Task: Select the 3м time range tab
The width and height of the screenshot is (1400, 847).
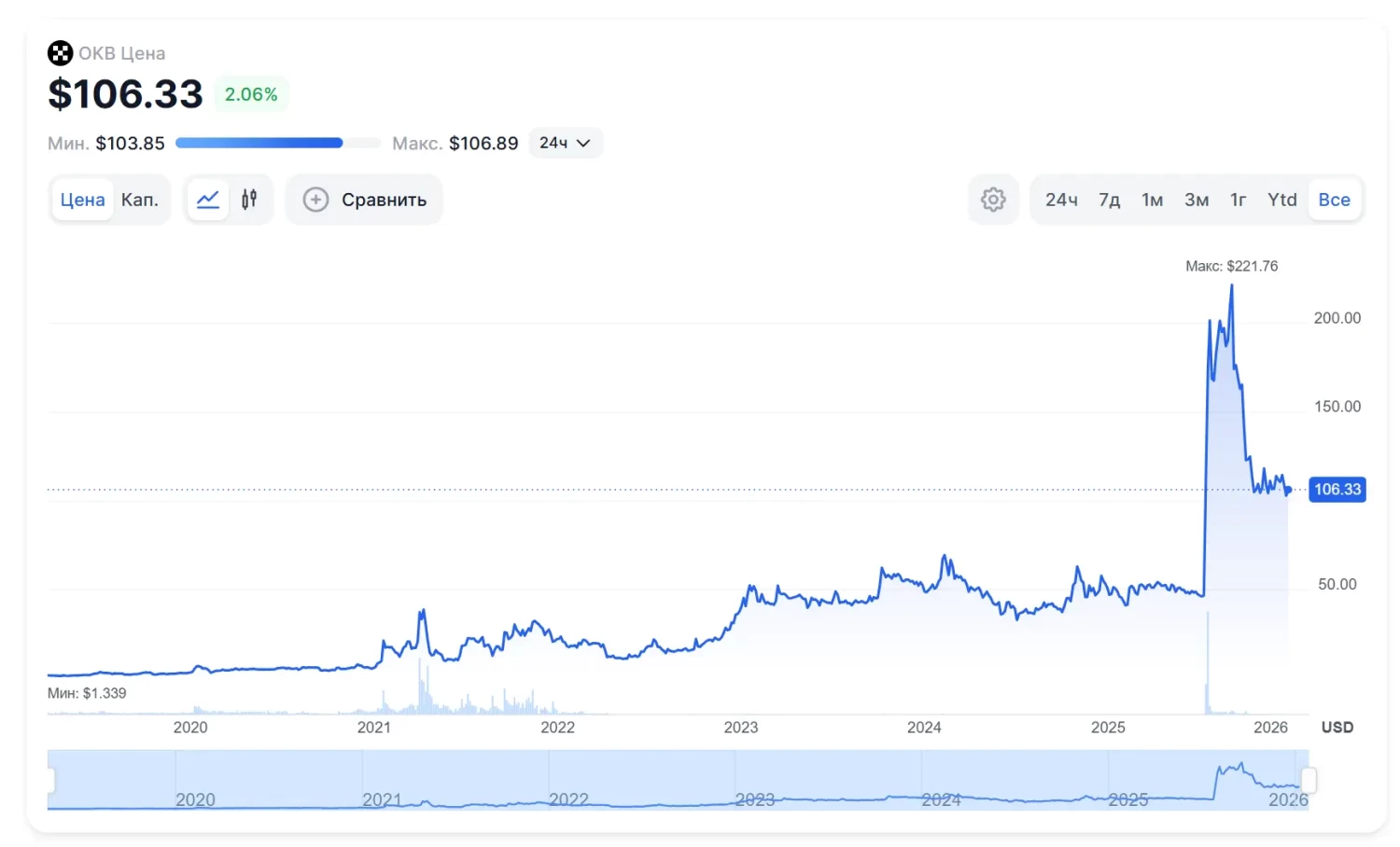Action: point(1197,200)
